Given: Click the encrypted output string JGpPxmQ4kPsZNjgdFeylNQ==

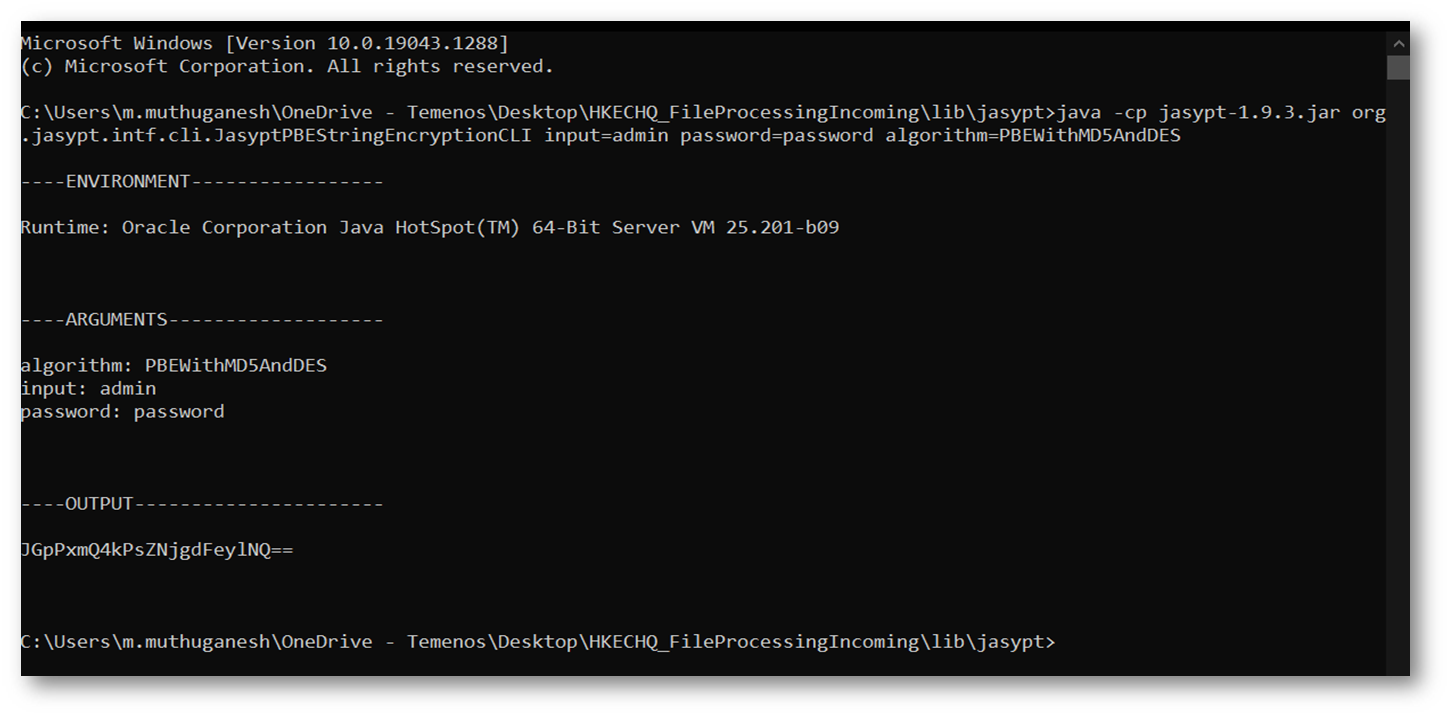Looking at the screenshot, I should click(157, 550).
